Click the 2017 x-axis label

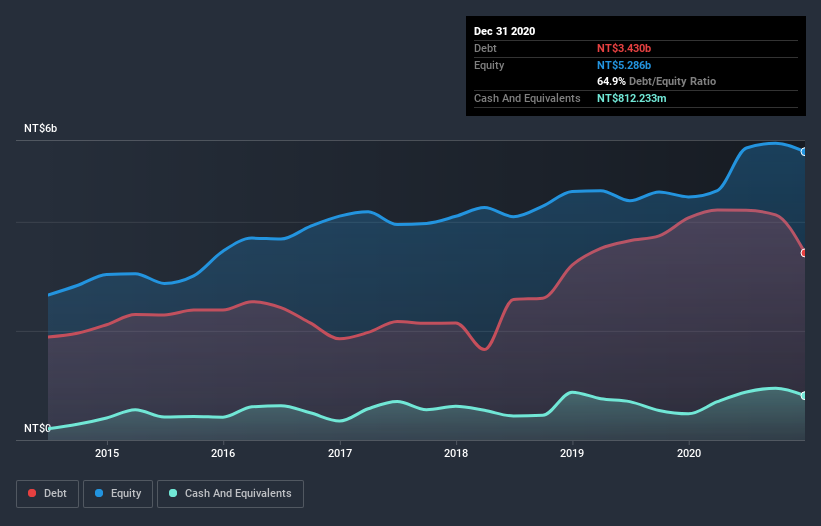coord(340,453)
